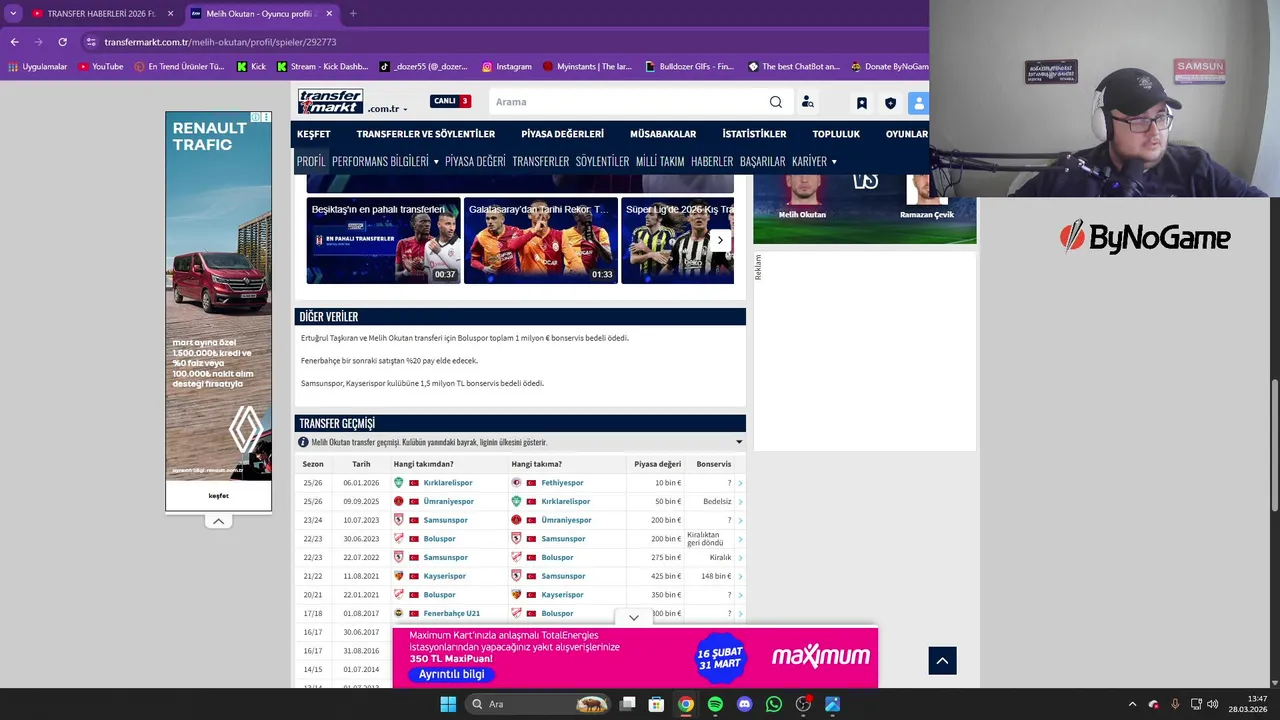Click the CANLI live scores badge
This screenshot has height=720, width=1280.
pyautogui.click(x=450, y=101)
